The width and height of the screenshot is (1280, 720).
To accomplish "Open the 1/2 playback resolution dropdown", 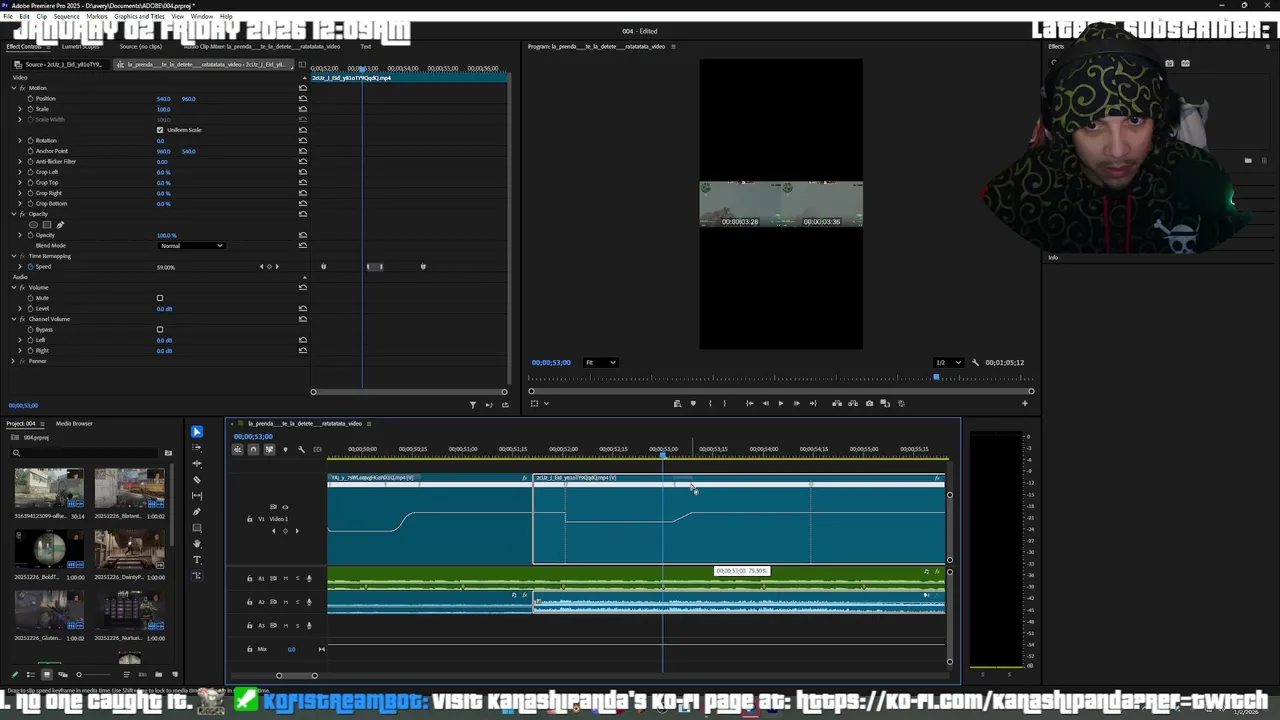I will pyautogui.click(x=948, y=362).
